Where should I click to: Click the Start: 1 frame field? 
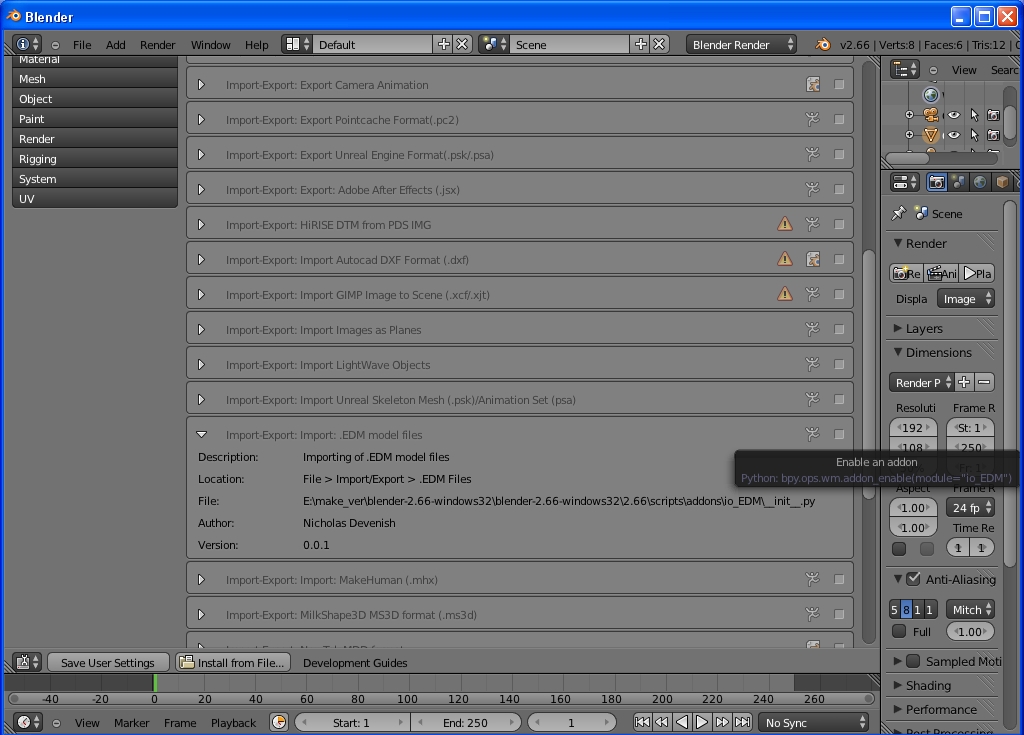[x=351, y=723]
